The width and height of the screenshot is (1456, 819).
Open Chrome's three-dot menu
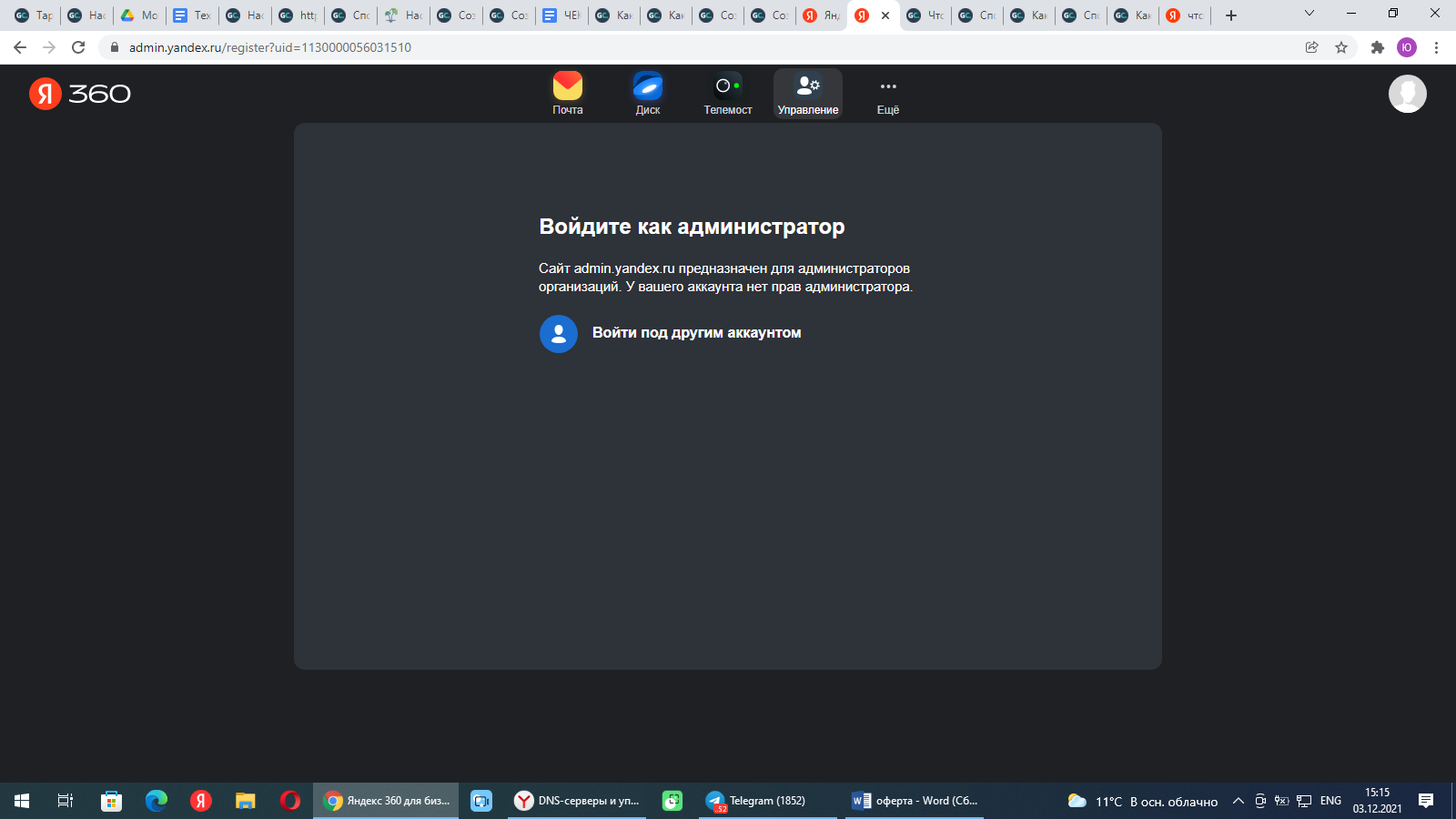[x=1437, y=47]
